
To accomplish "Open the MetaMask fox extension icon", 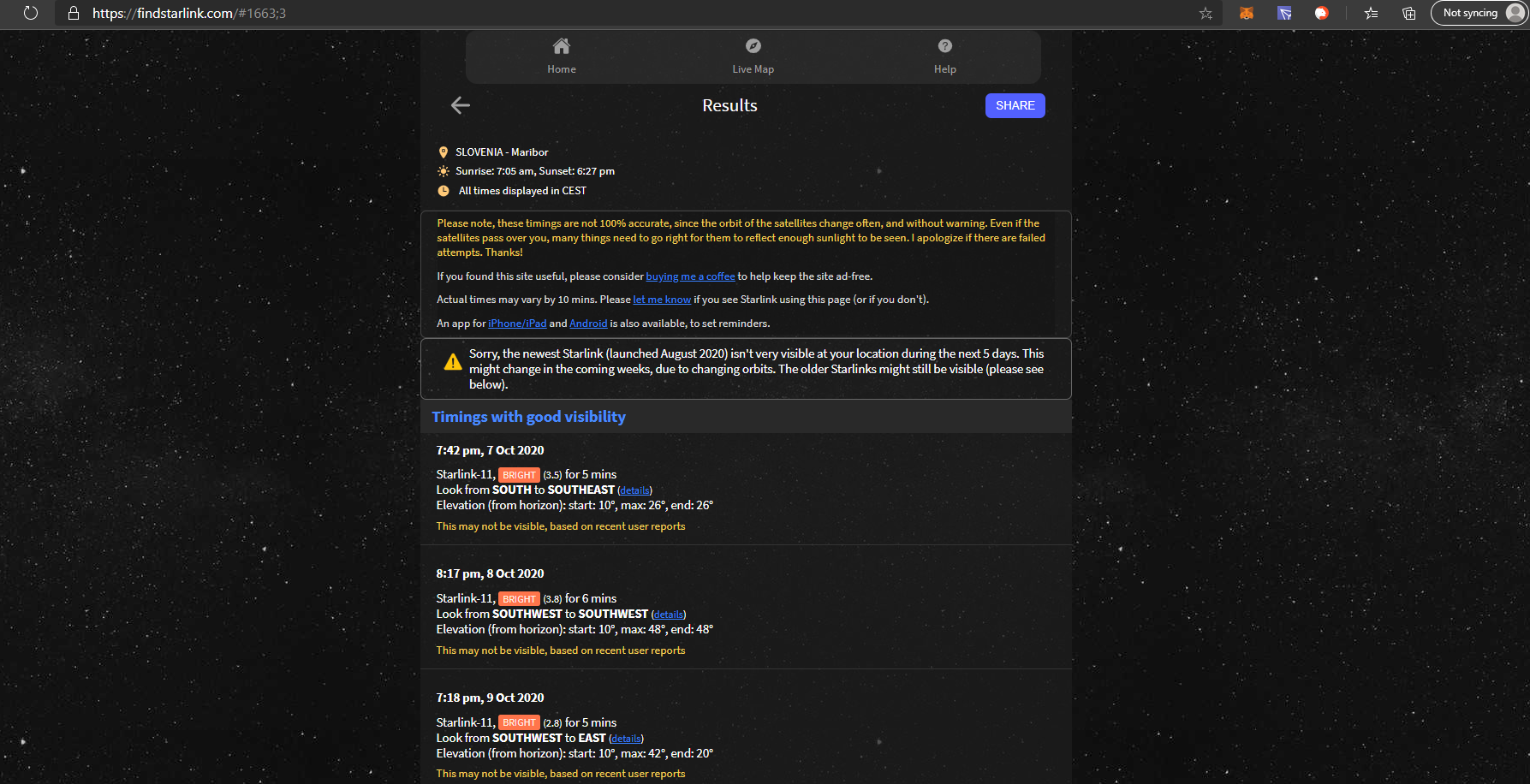I will [x=1247, y=13].
